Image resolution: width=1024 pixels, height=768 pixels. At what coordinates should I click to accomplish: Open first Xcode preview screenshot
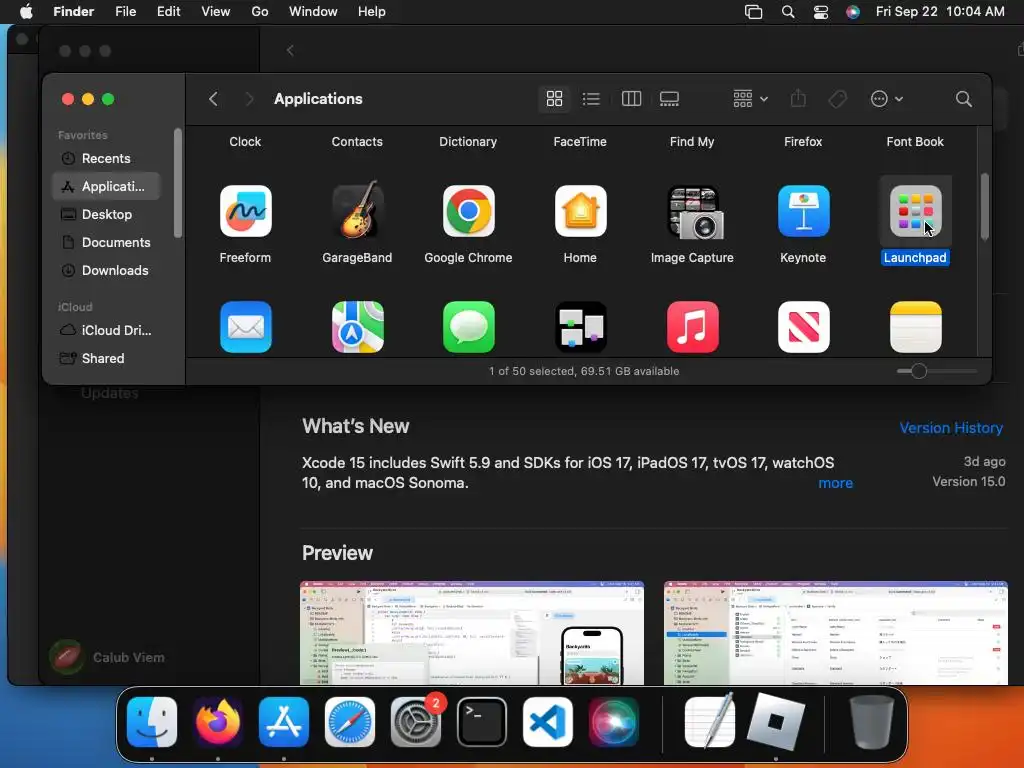472,633
